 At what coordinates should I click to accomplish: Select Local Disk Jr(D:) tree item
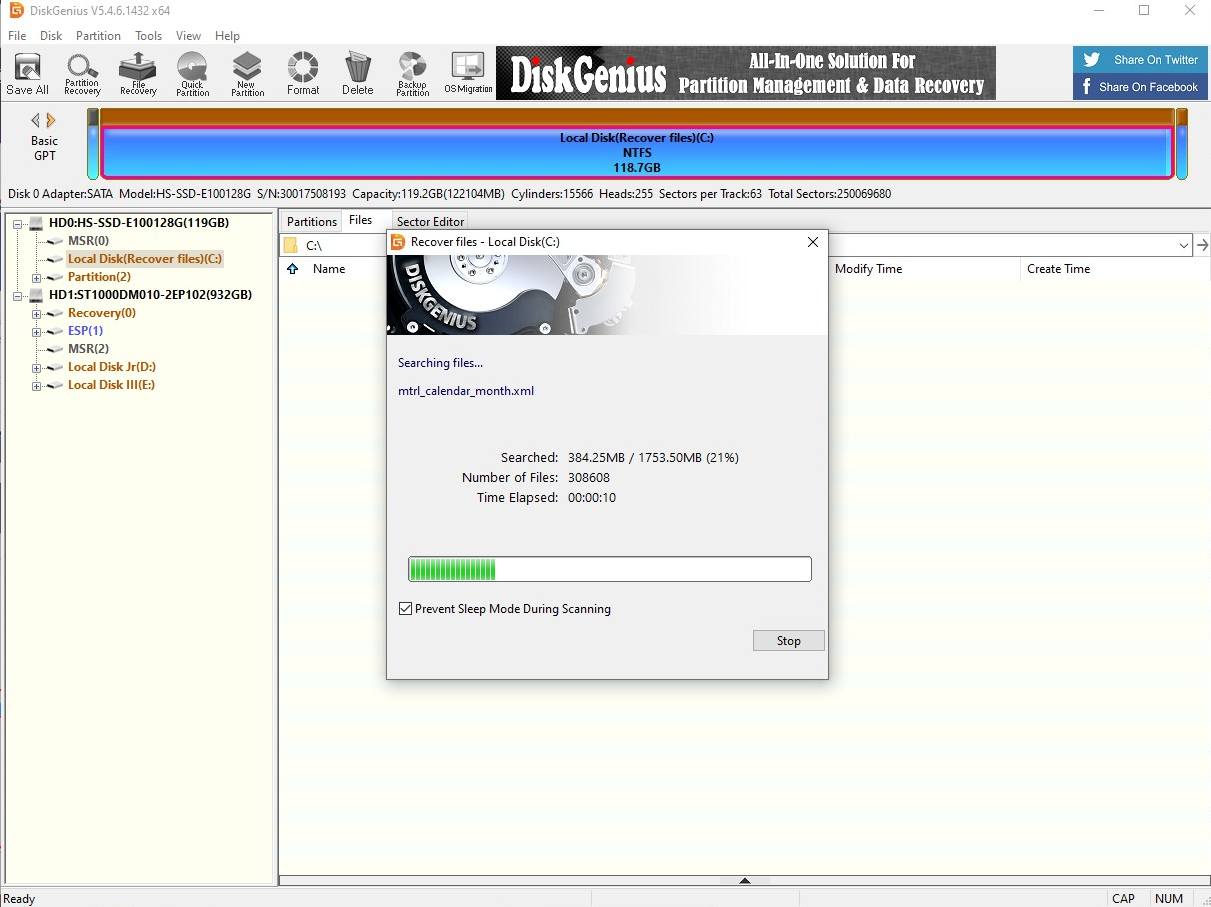pos(112,367)
